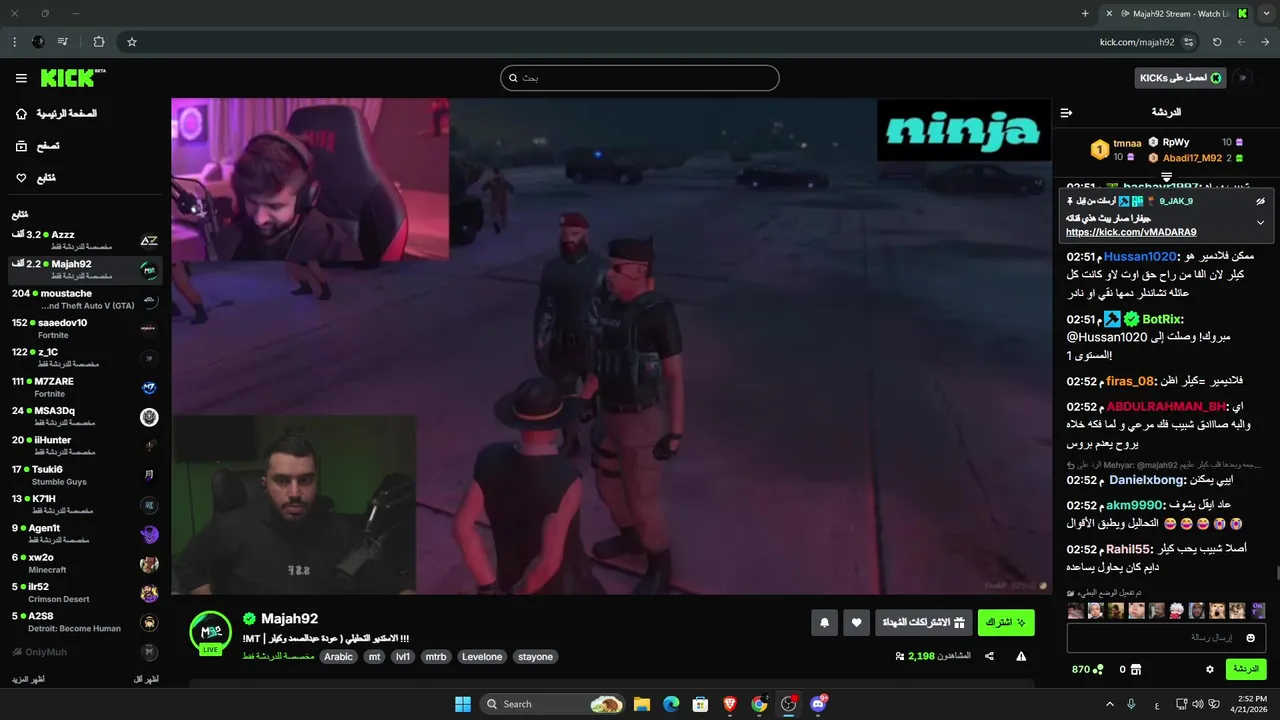Click BotRix username in chat
This screenshot has height=720, width=1280.
click(x=1163, y=319)
